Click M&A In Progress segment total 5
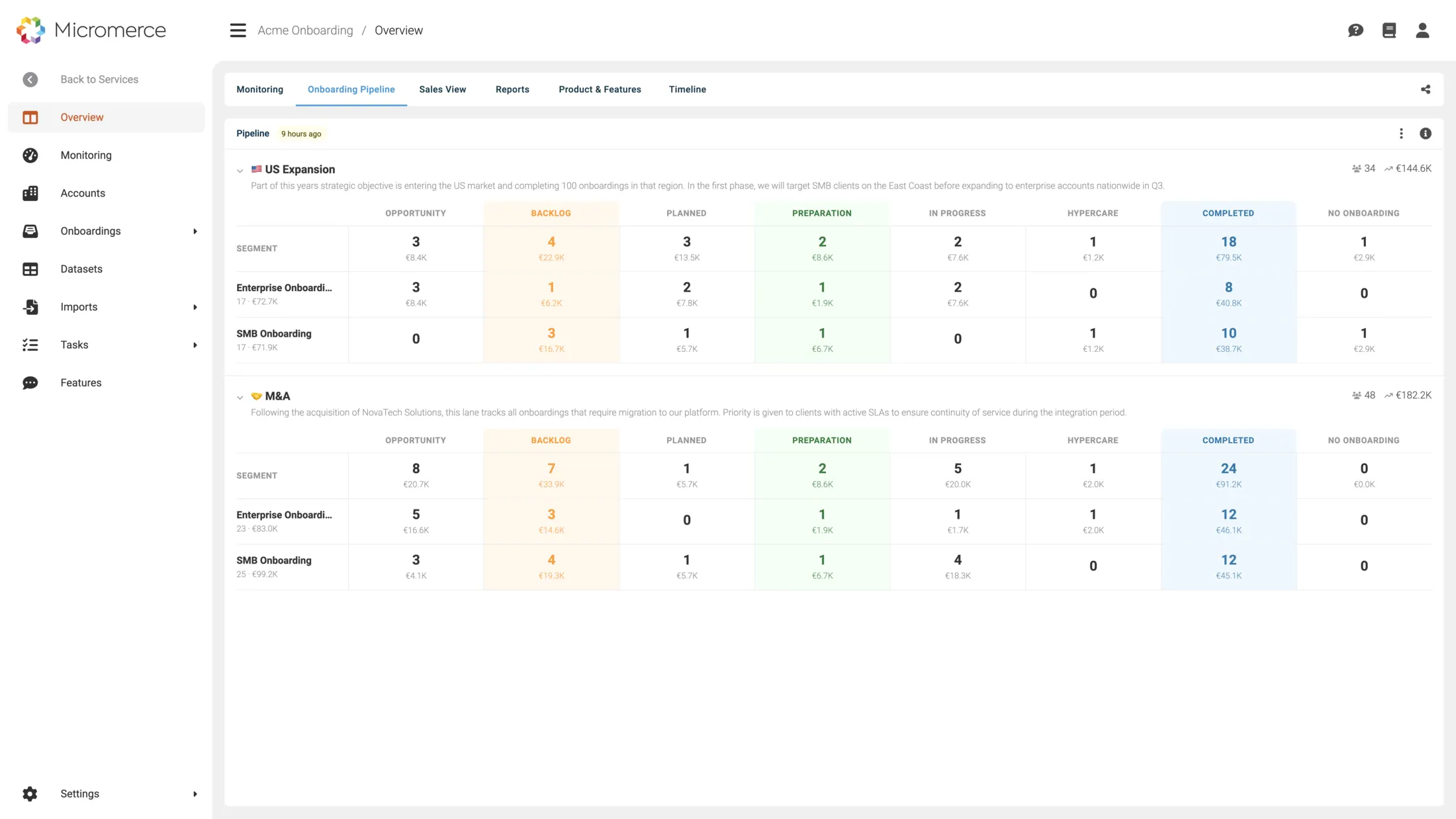 coord(958,469)
